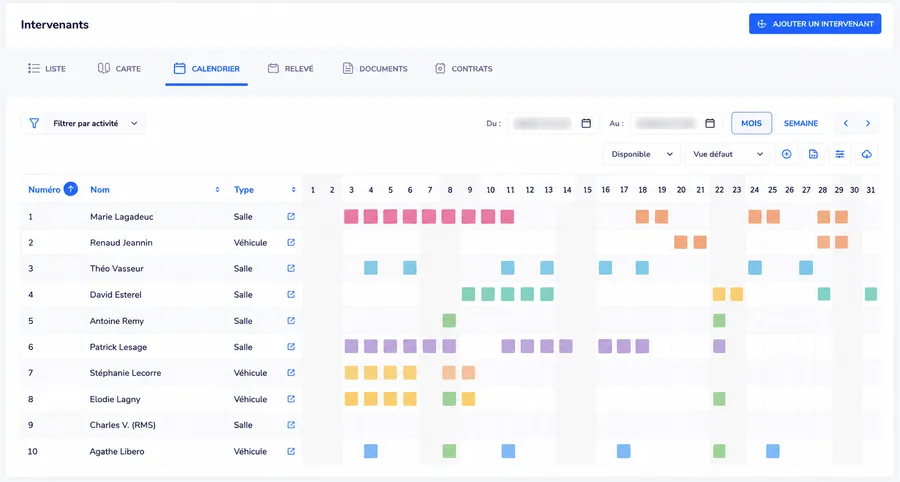Open the RELEVÉ tab
Screen dimensions: 900x482
point(290,68)
